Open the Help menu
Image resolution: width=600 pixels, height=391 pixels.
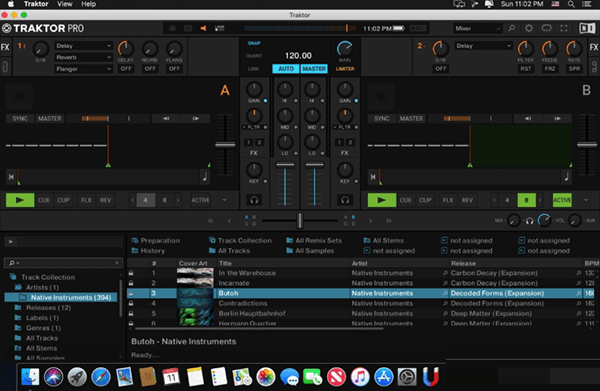[88, 4]
